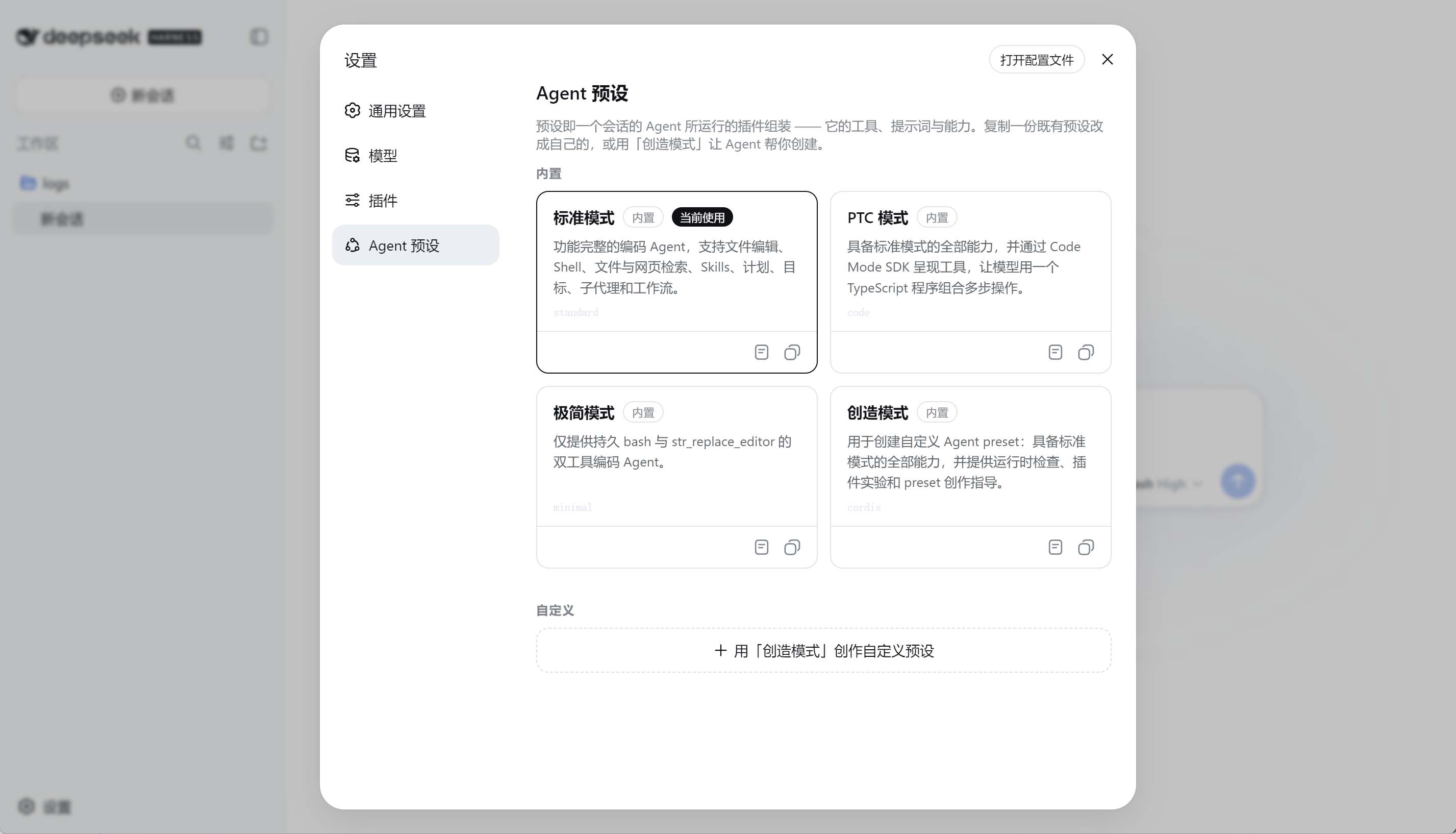Screen dimensions: 1456x834
Task: Click the 当前使用 badge on 标准模式
Action: point(702,217)
